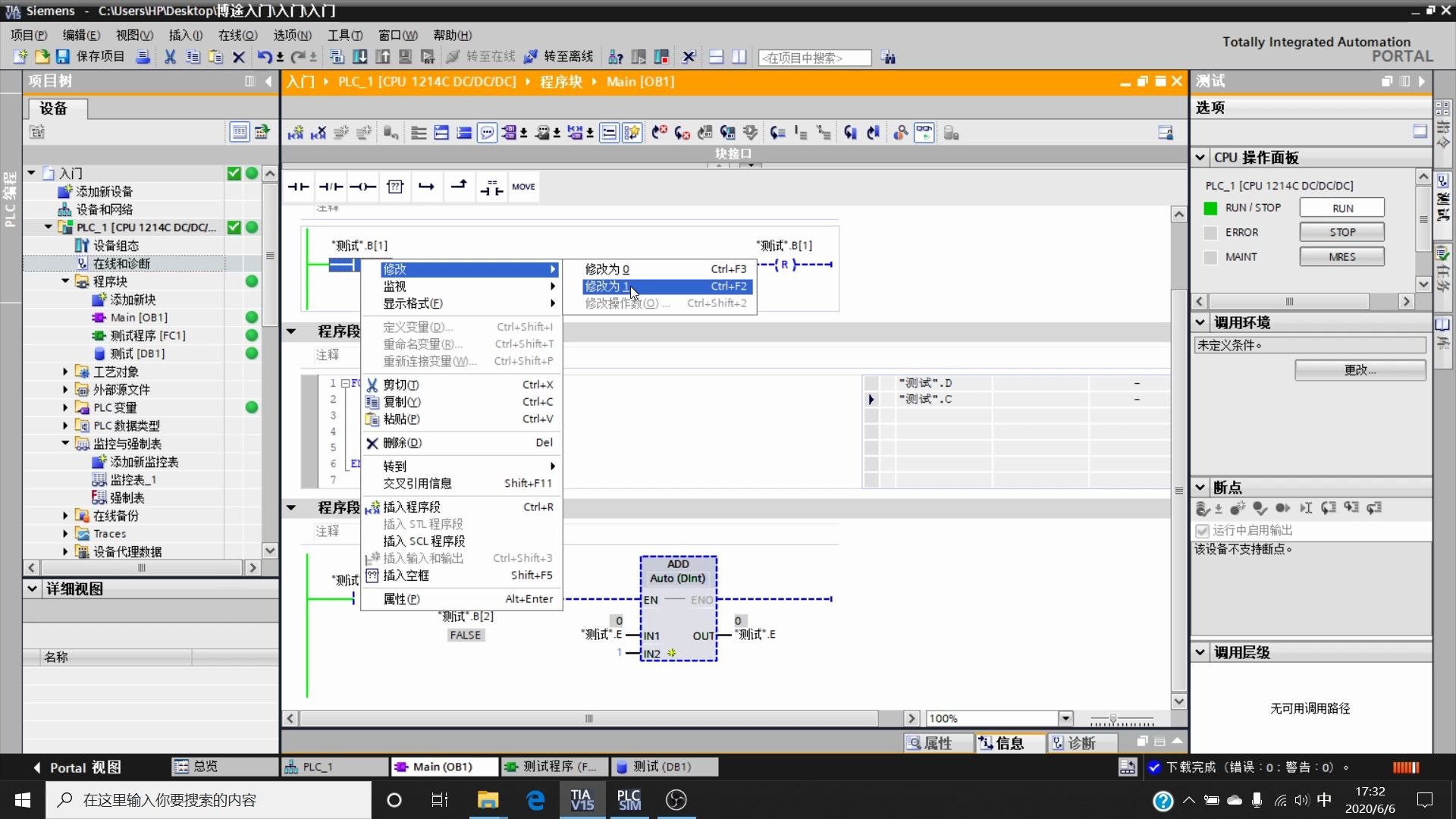Insert a normally closed contact
Image resolution: width=1456 pixels, height=819 pixels.
pos(331,187)
